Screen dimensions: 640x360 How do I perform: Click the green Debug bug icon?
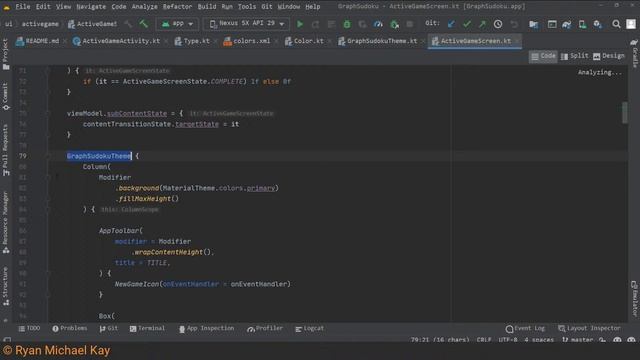[x=347, y=24]
